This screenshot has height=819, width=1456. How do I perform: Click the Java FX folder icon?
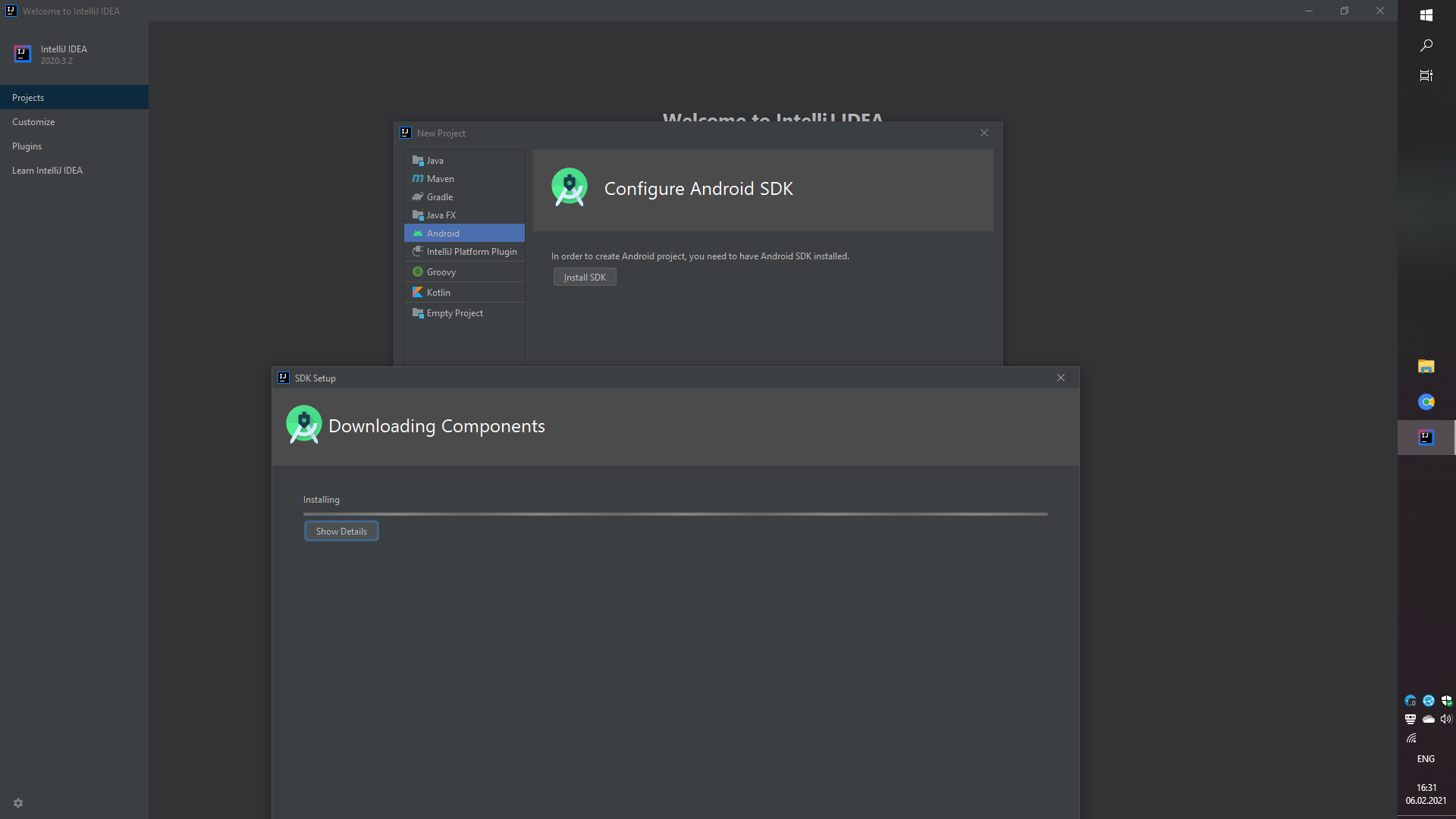point(418,215)
